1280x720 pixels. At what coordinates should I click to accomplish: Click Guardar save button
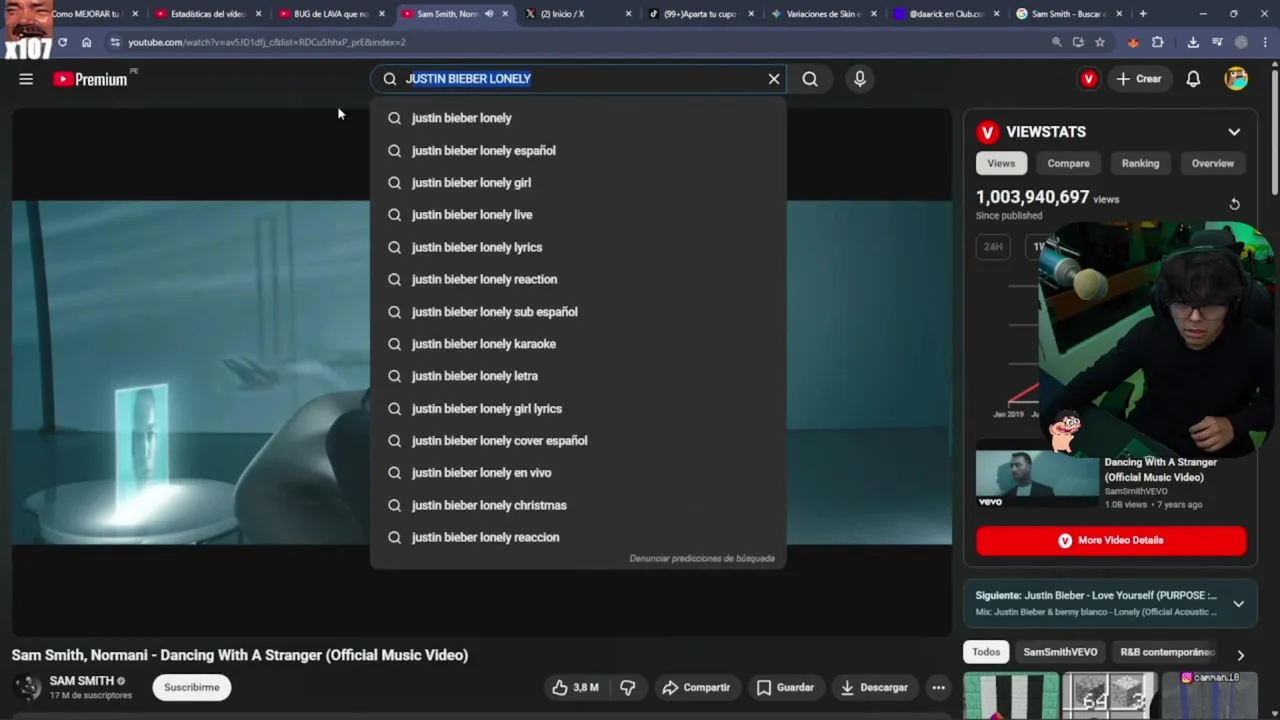785,687
